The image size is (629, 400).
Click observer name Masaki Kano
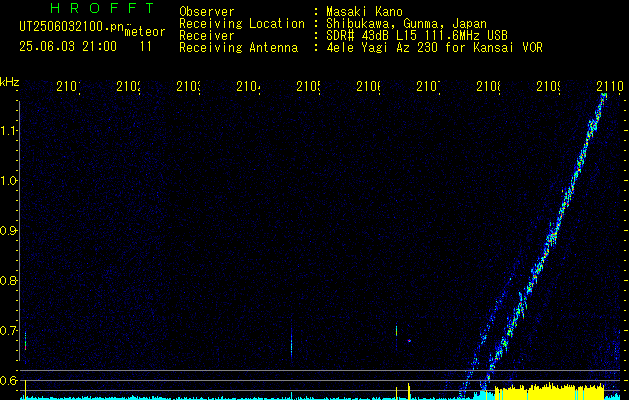coord(364,11)
